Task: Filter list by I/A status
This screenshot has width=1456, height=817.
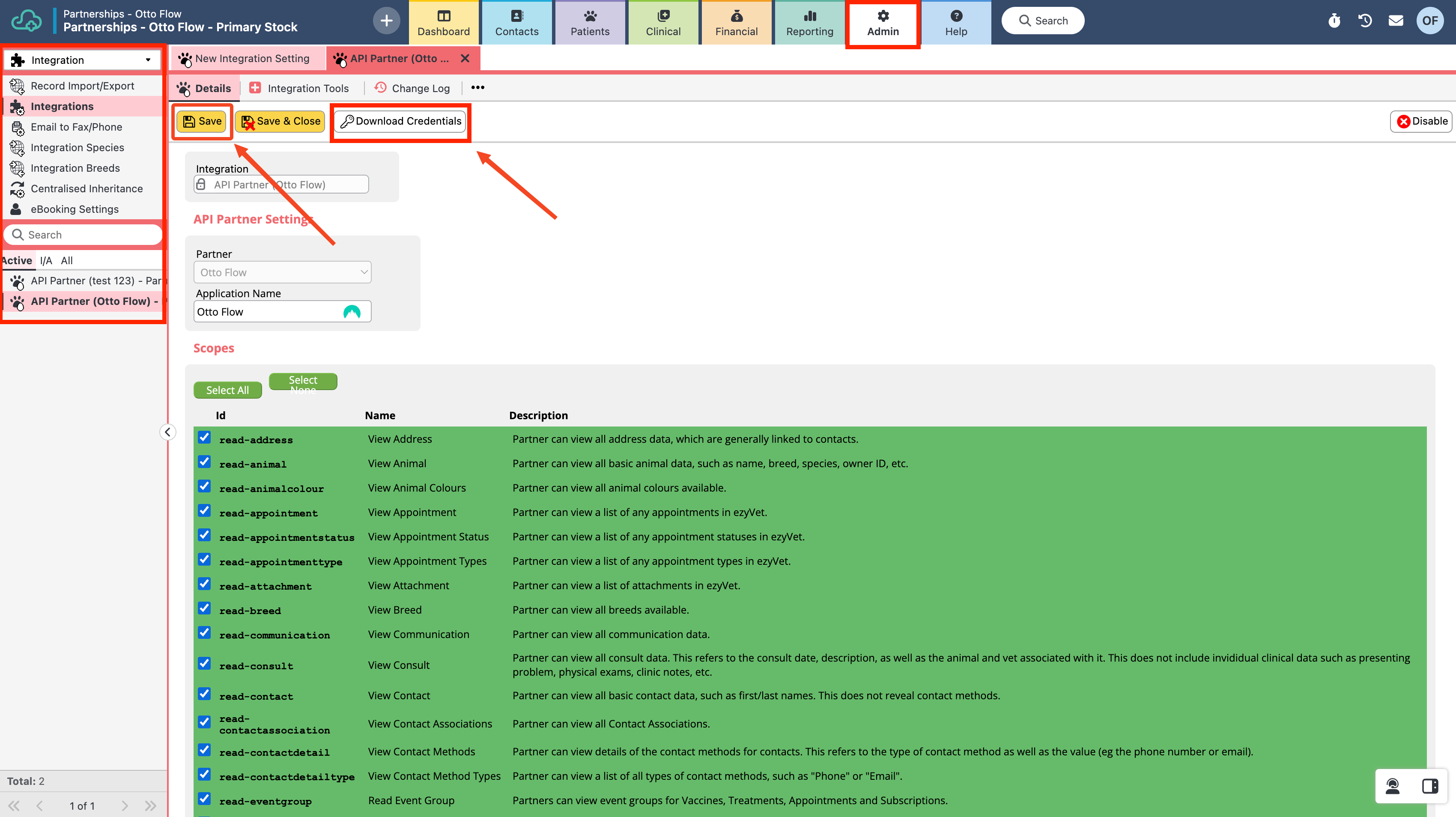Action: [46, 260]
